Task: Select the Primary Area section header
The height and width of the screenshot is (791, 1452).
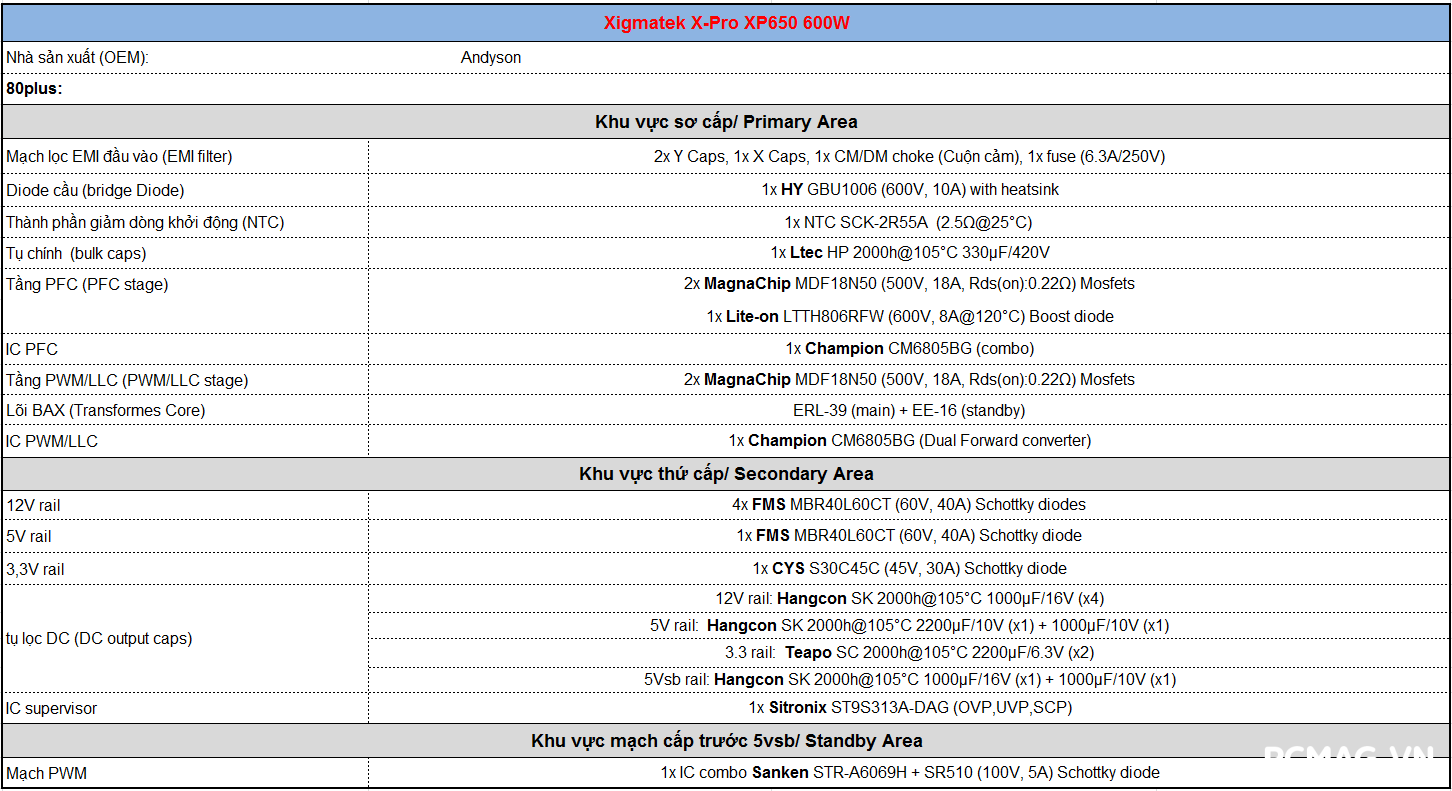Action: pos(726,122)
